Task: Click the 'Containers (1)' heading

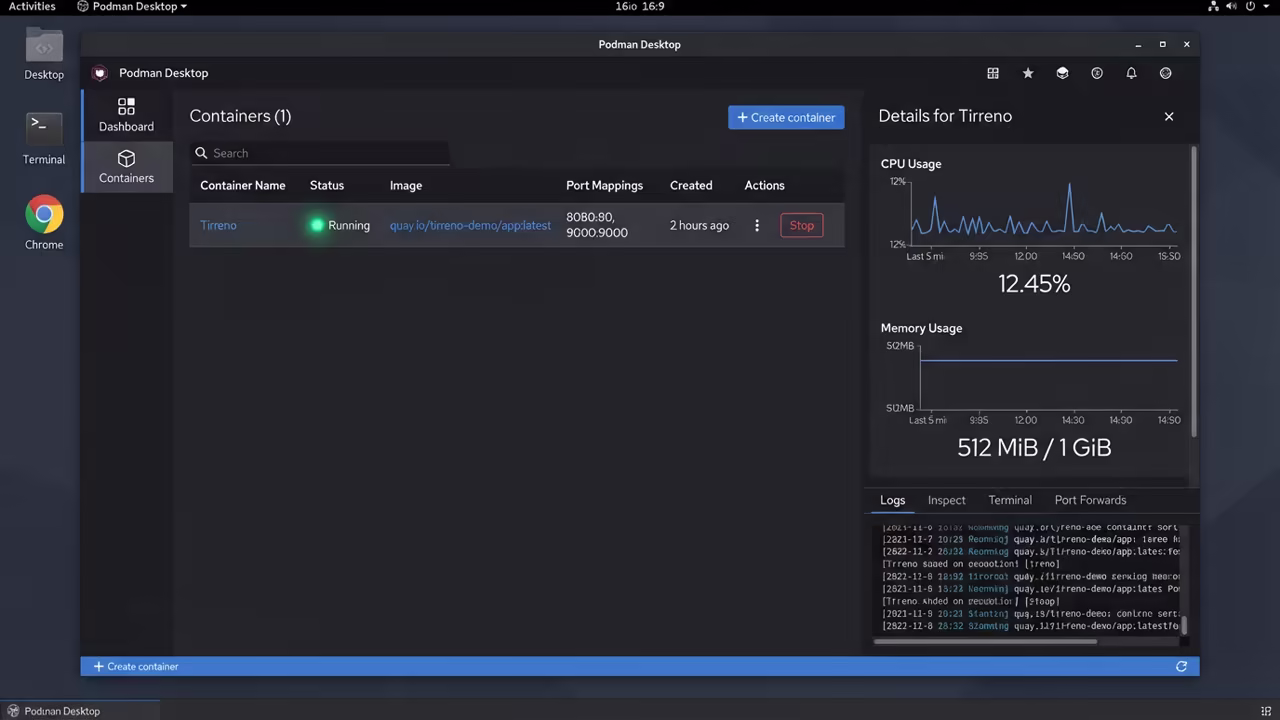Action: [x=240, y=116]
